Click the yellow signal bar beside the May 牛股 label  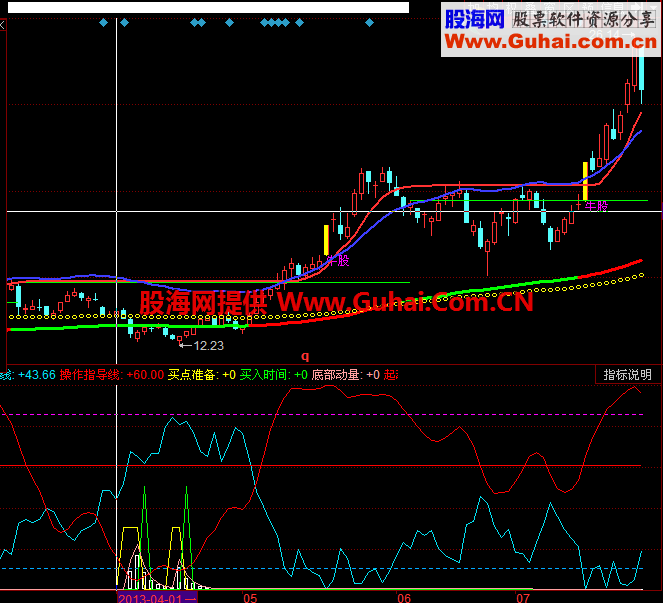tap(326, 240)
